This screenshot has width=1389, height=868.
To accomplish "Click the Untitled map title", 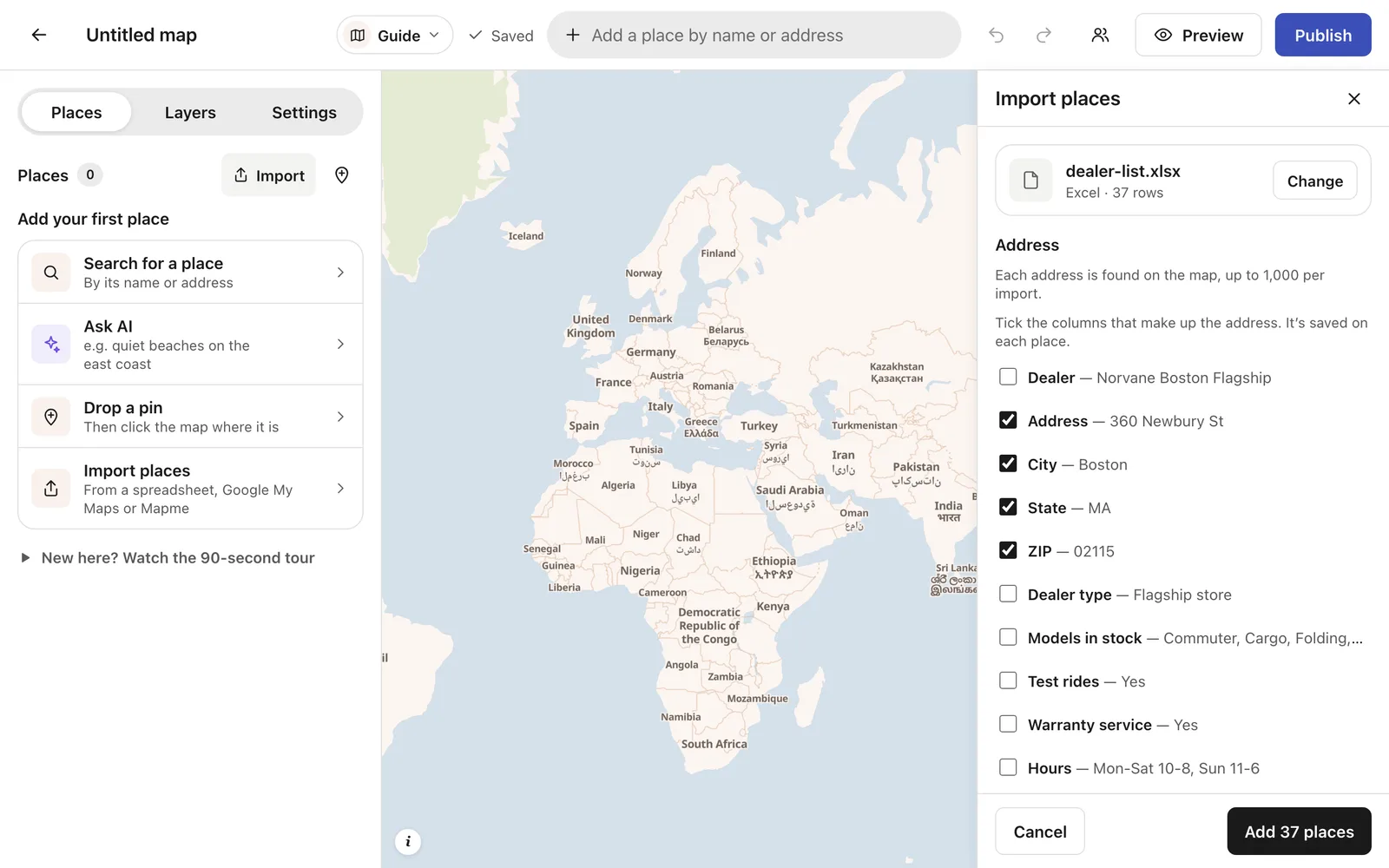I will (x=142, y=35).
